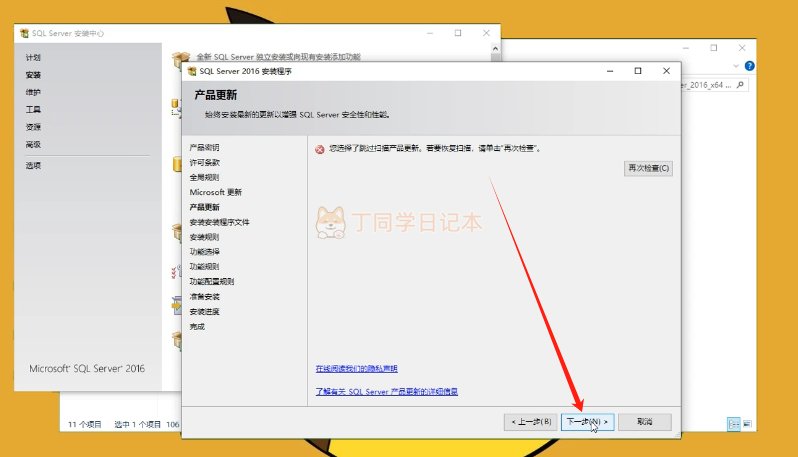Image resolution: width=798 pixels, height=457 pixels.
Task: Close the SQL Server 安装中心 window
Action: (486, 33)
